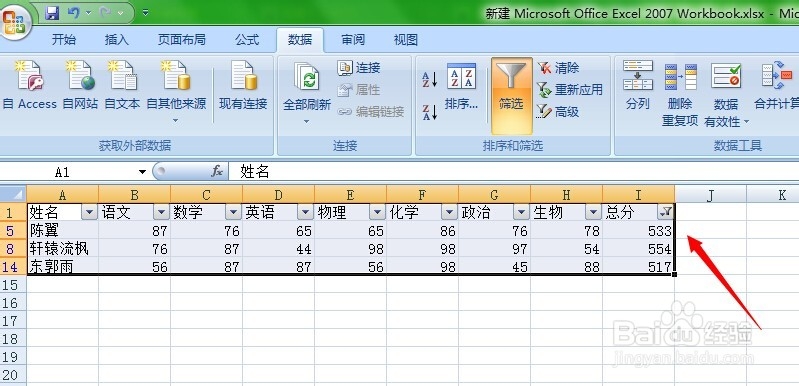Select column J header
The width and height of the screenshot is (799, 386).
(x=710, y=195)
